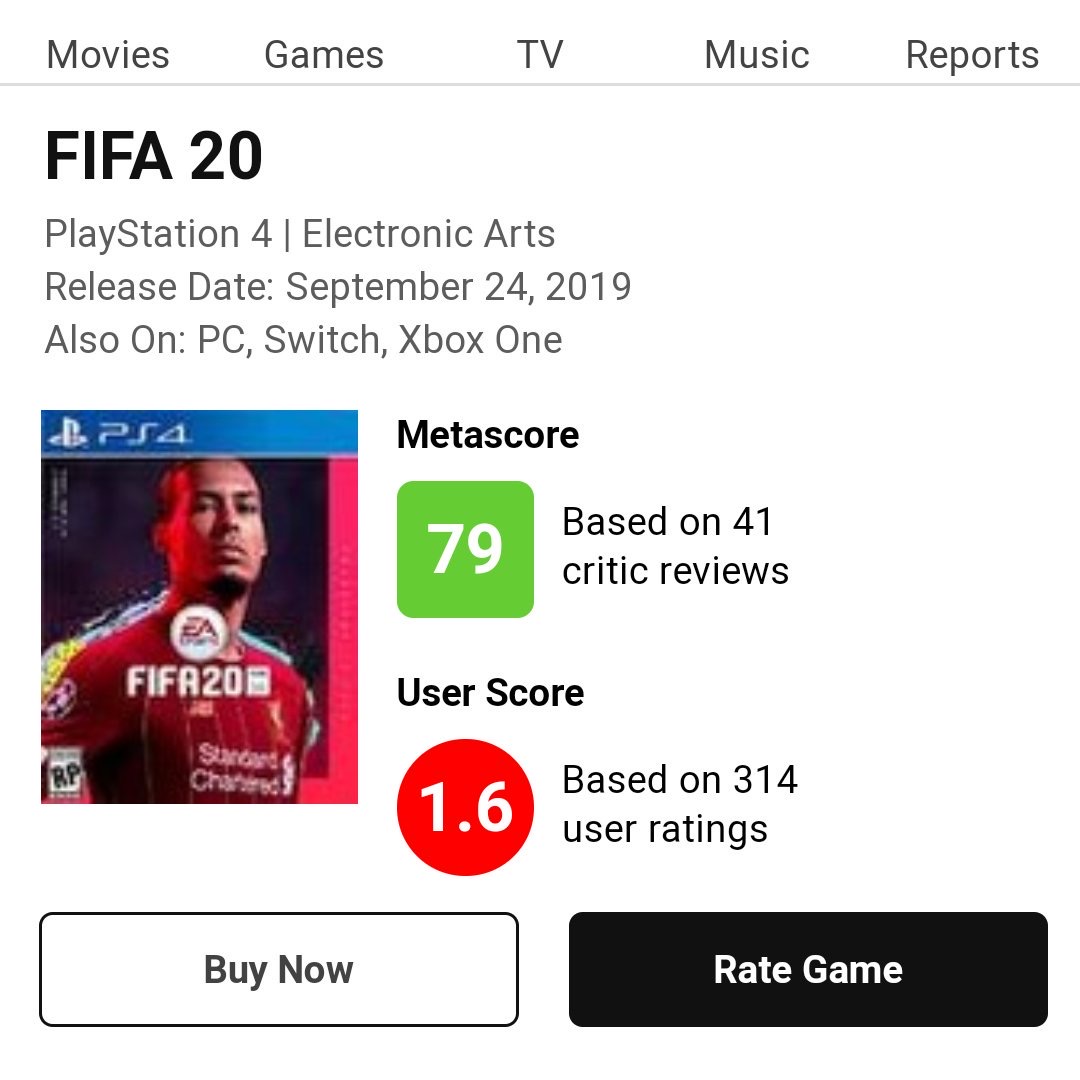This screenshot has height=1080, width=1080.
Task: Click the Buy Now button
Action: [x=279, y=970]
